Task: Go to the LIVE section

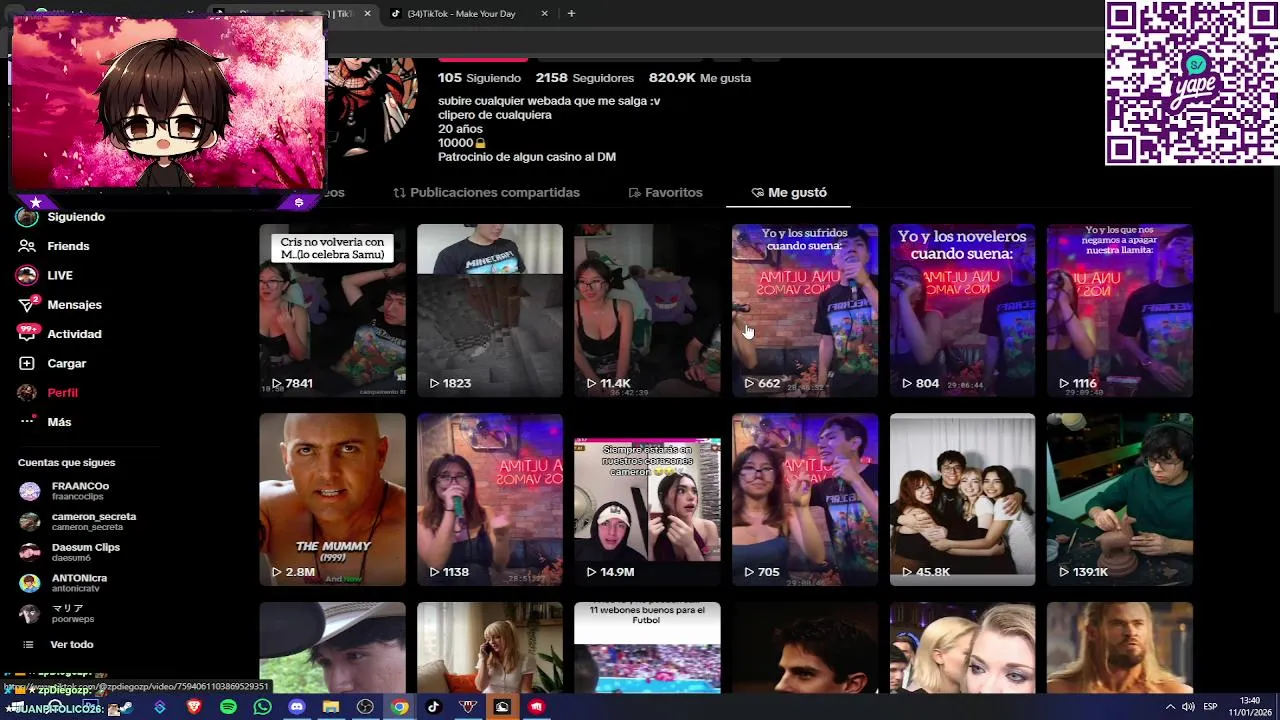Action: (46, 275)
